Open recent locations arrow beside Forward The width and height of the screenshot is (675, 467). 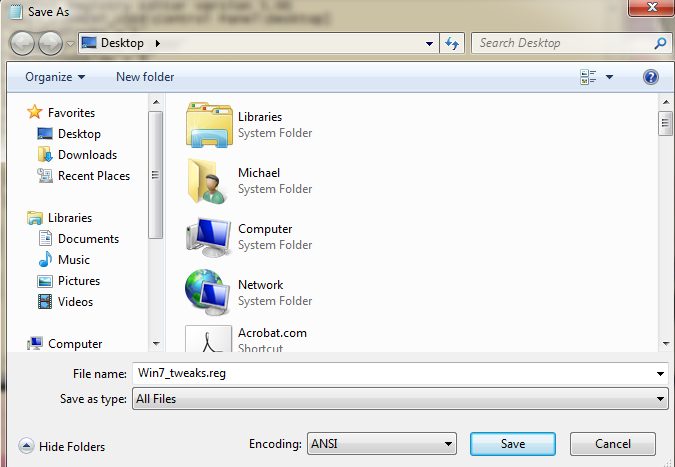click(71, 43)
